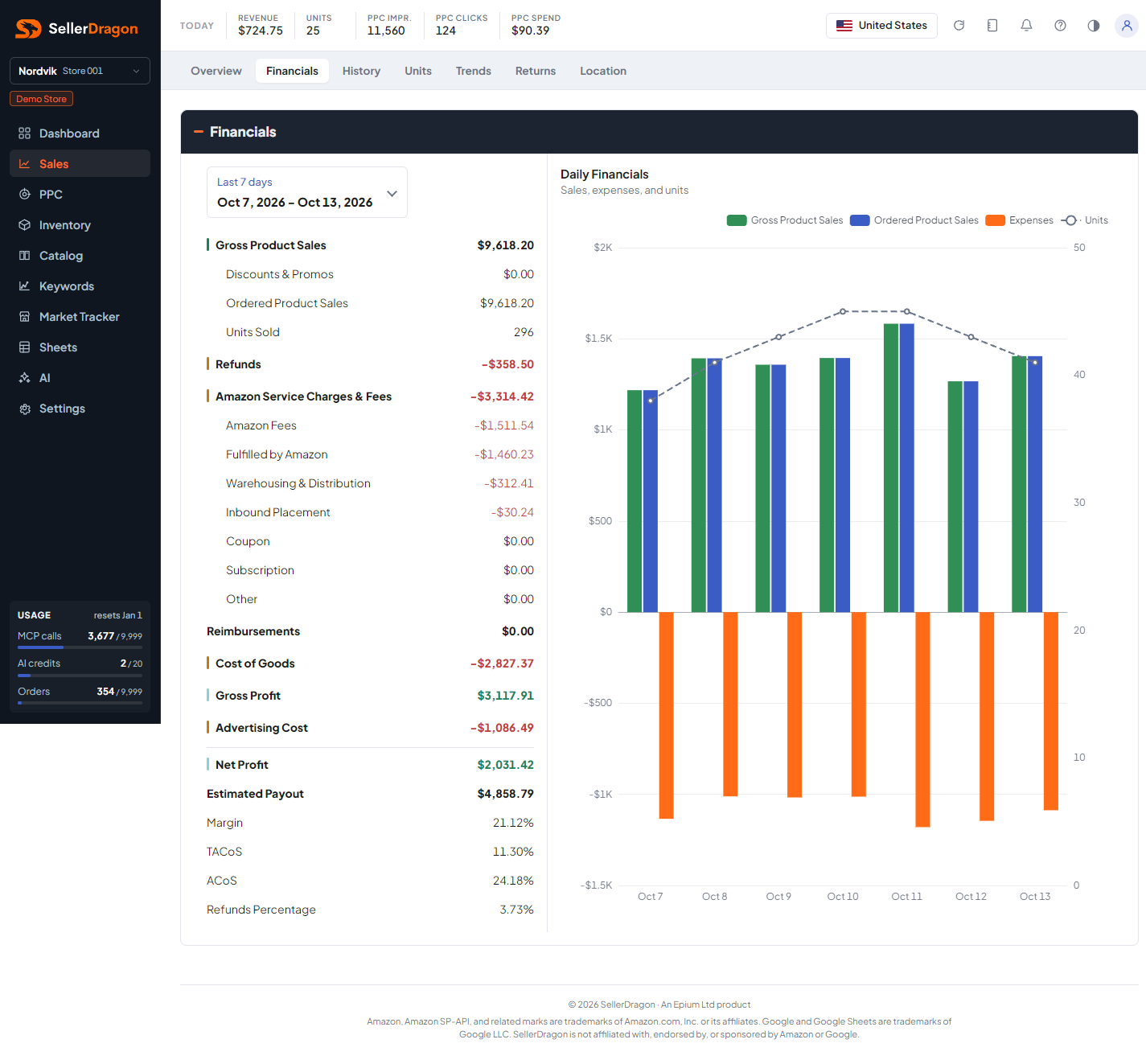Viewport: 1146px width, 1064px height.
Task: Click the Keywords chart icon
Action: coord(25,286)
